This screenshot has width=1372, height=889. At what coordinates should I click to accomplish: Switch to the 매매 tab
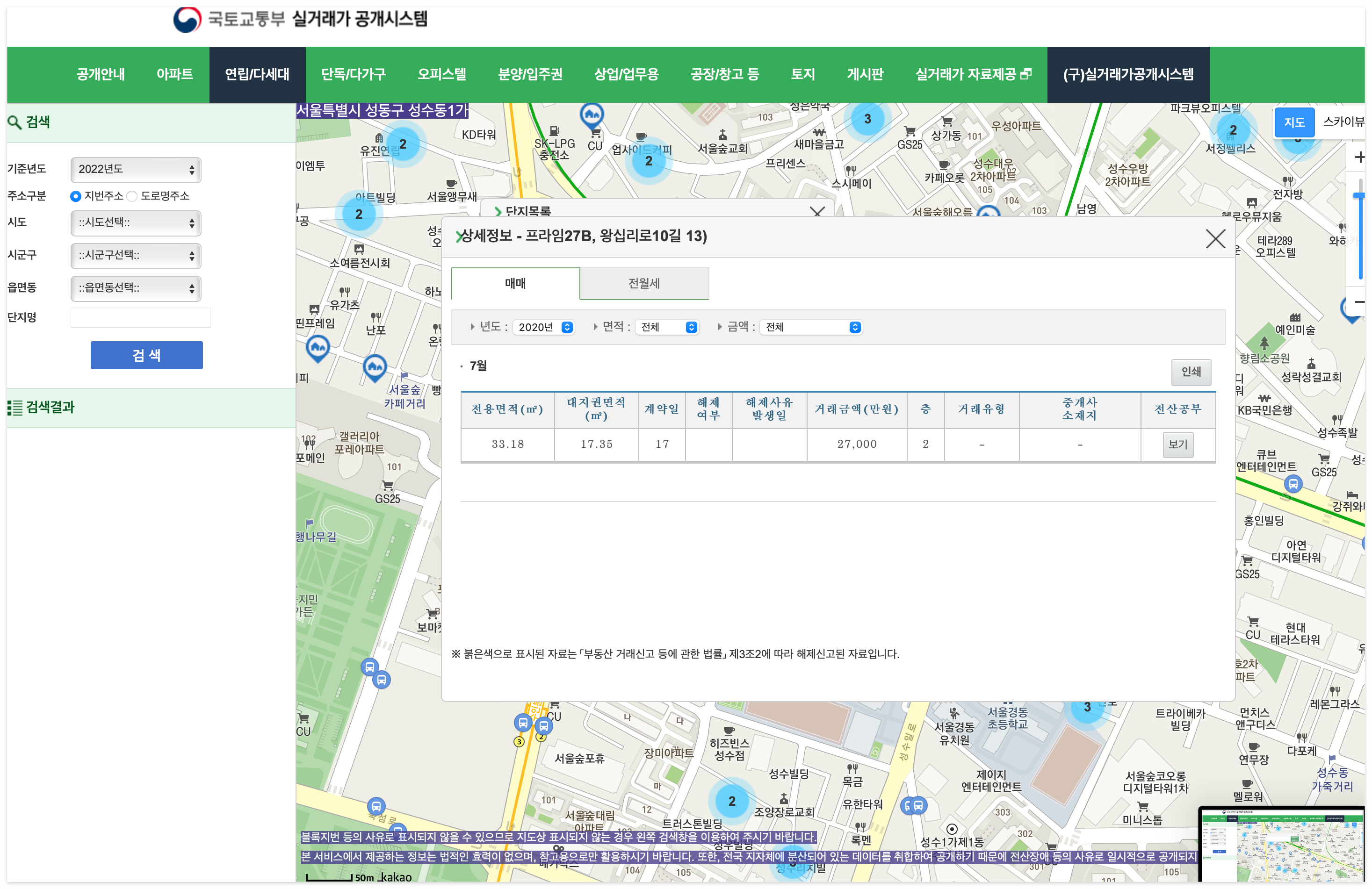pyautogui.click(x=515, y=283)
